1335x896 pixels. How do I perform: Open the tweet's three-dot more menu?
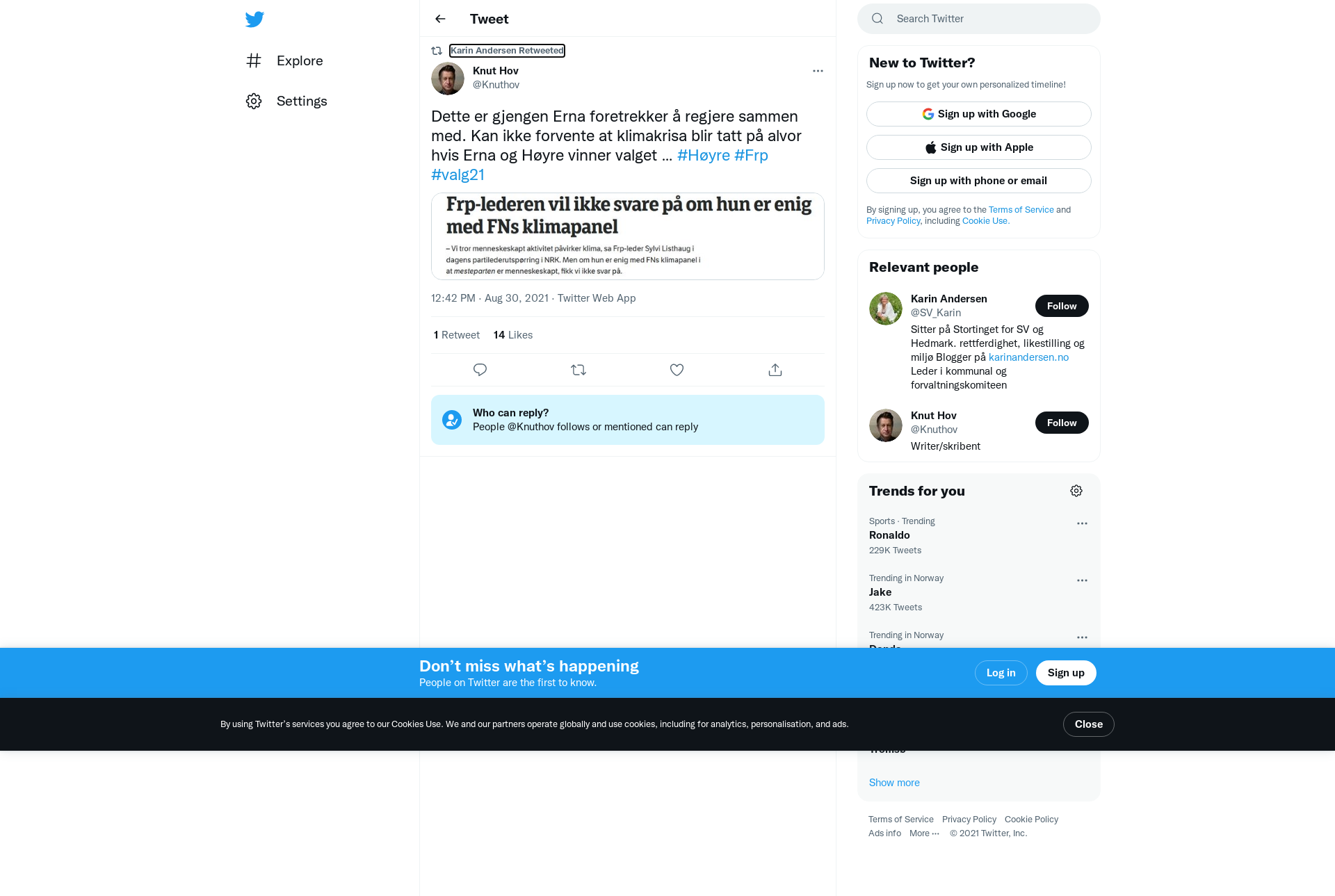tap(818, 71)
